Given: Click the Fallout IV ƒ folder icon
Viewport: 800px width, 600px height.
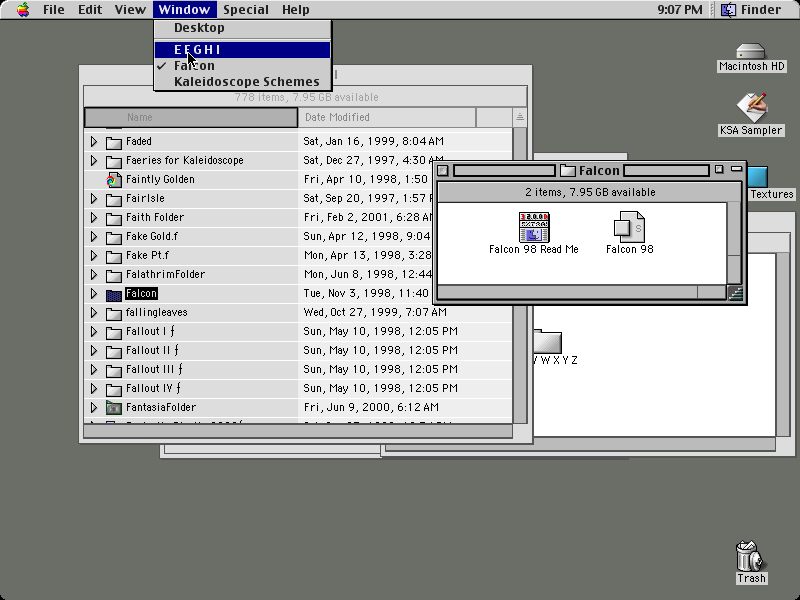Looking at the screenshot, I should 113,389.
